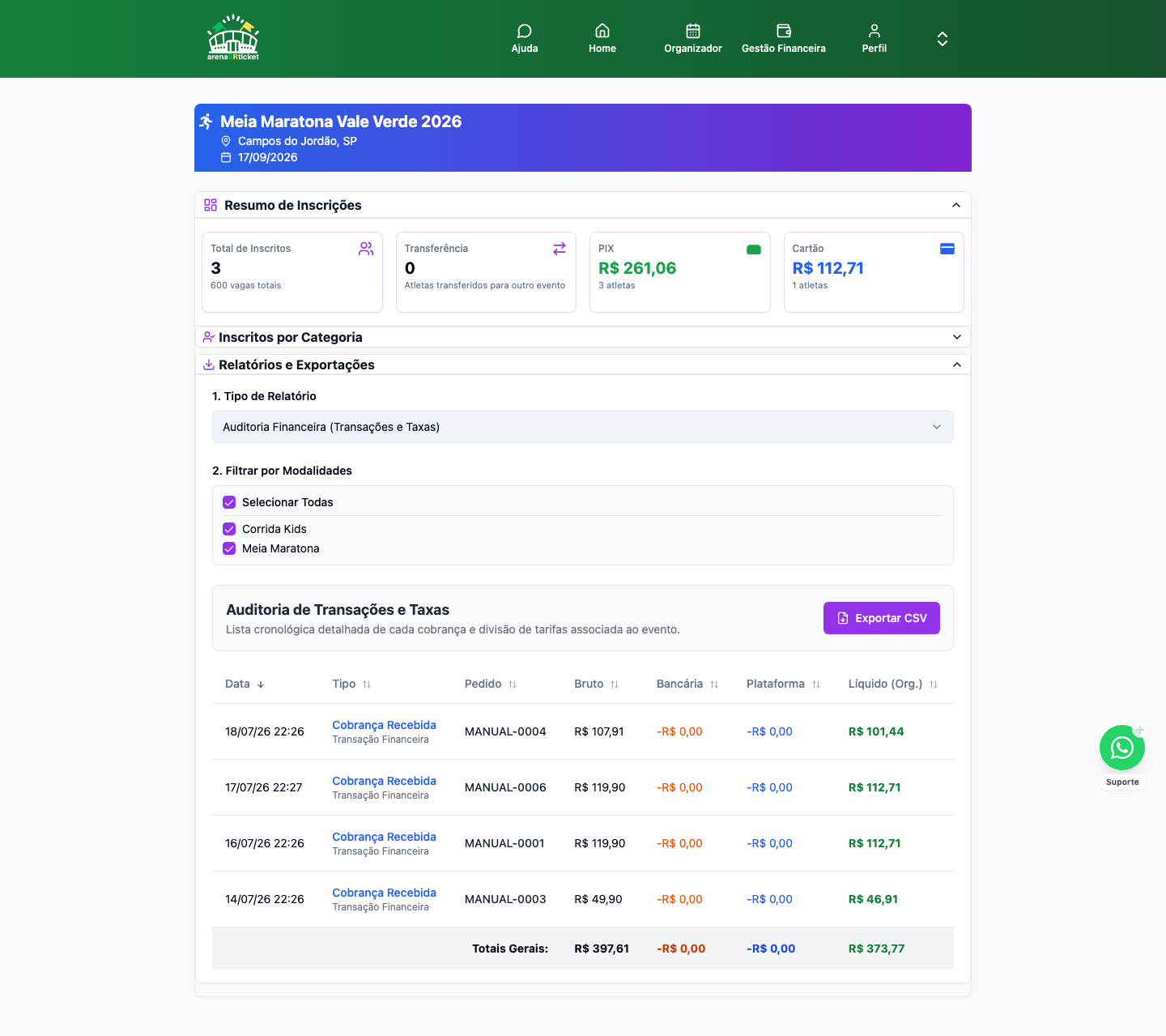Click the date 18/07/26 22:26
The image size is (1166, 1036).
pyautogui.click(x=265, y=731)
